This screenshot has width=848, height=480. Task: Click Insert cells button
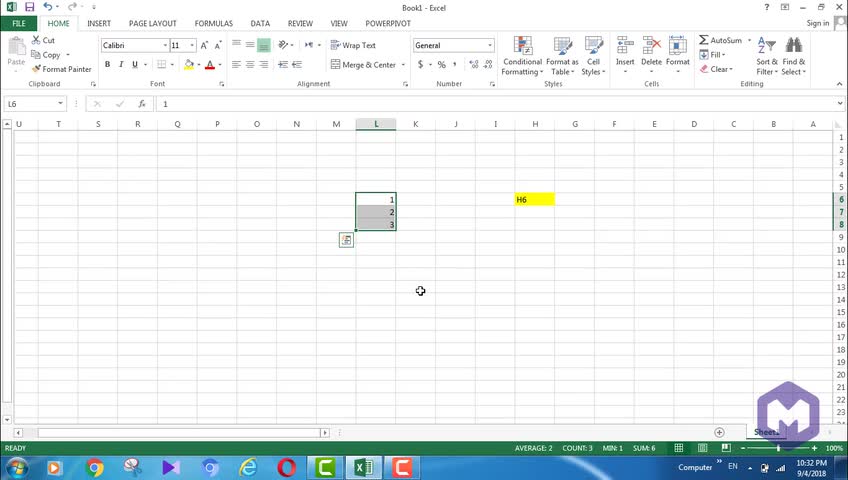(x=625, y=56)
